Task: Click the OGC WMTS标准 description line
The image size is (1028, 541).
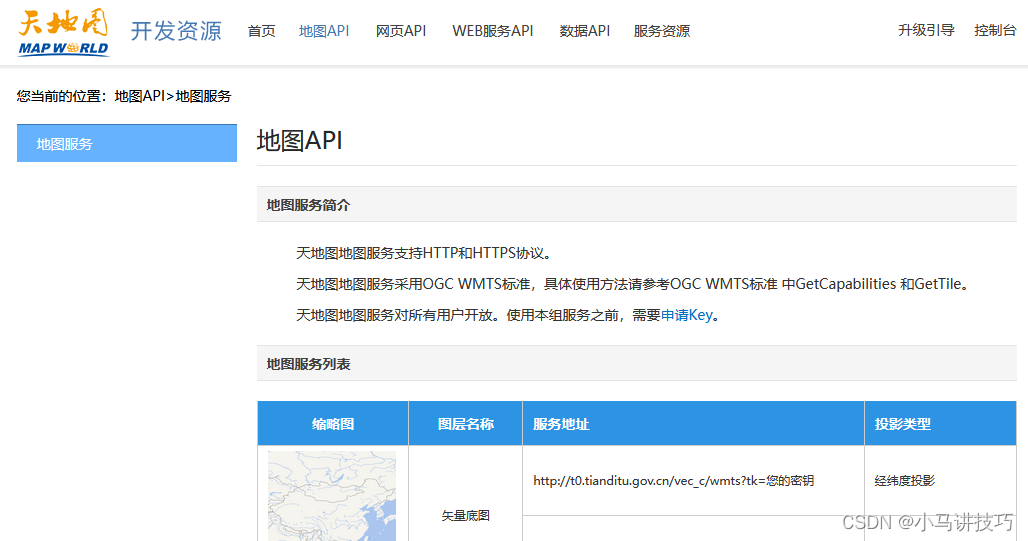Action: pyautogui.click(x=635, y=284)
